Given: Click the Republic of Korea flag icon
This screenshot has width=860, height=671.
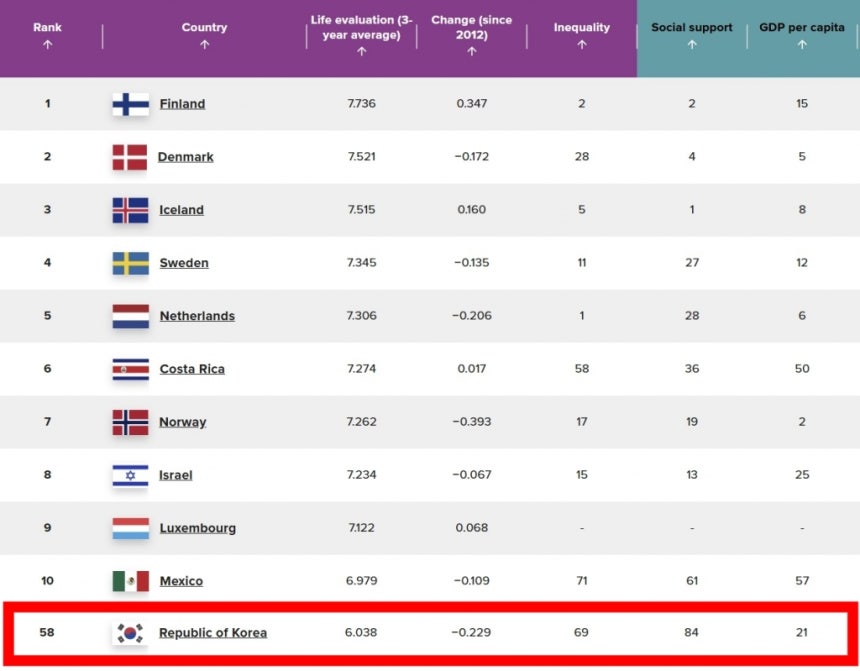Looking at the screenshot, I should (130, 633).
